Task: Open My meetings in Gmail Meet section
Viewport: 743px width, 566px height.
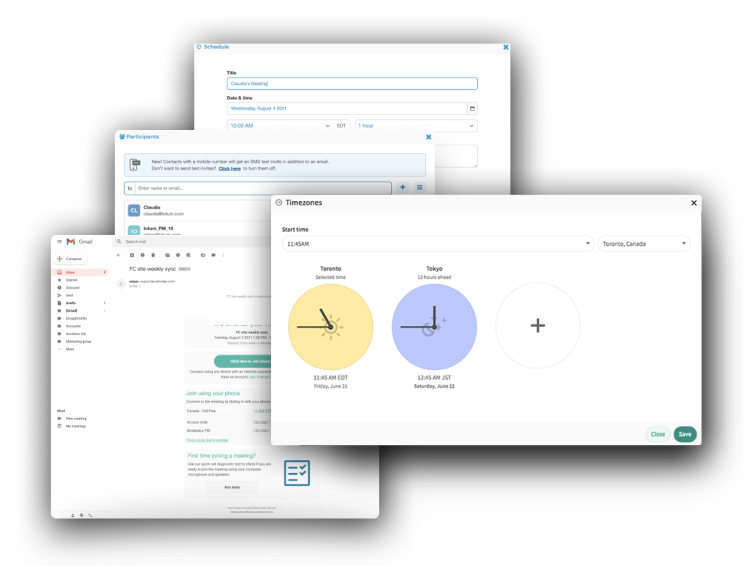Action: pos(76,426)
